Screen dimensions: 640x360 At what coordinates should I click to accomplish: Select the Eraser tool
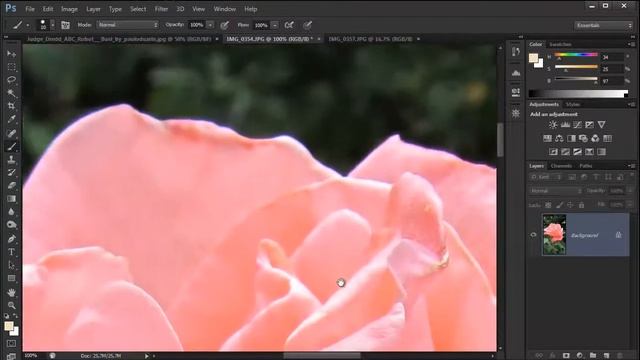[x=11, y=186]
